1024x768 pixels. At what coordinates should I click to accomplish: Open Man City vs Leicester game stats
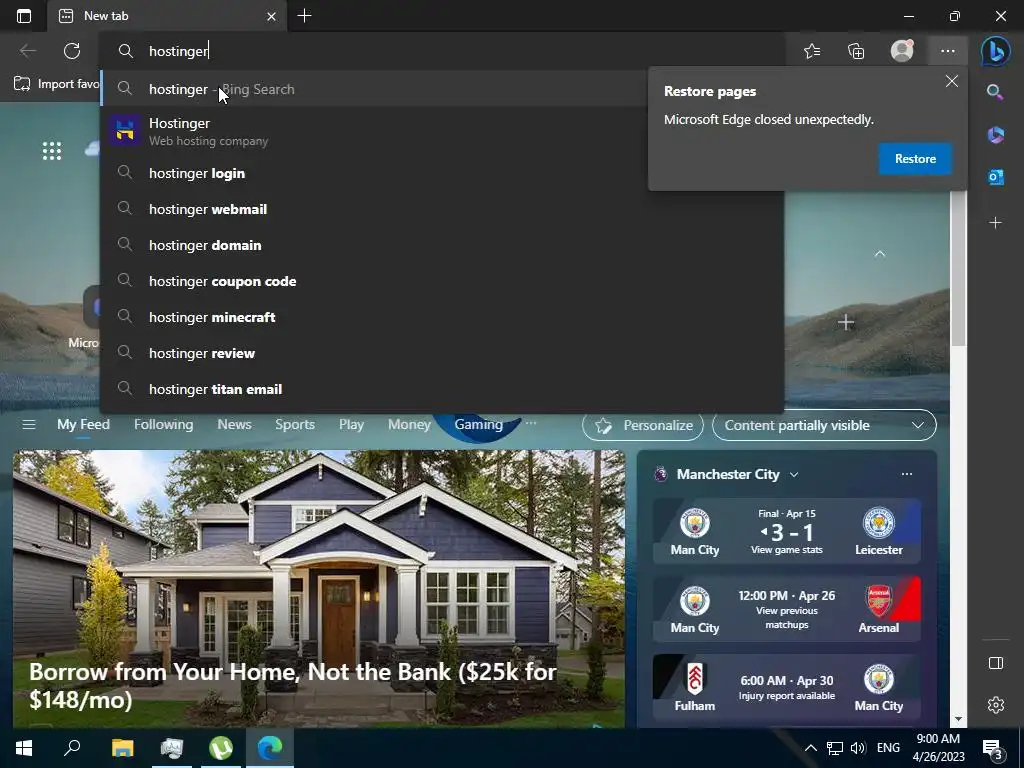787,531
